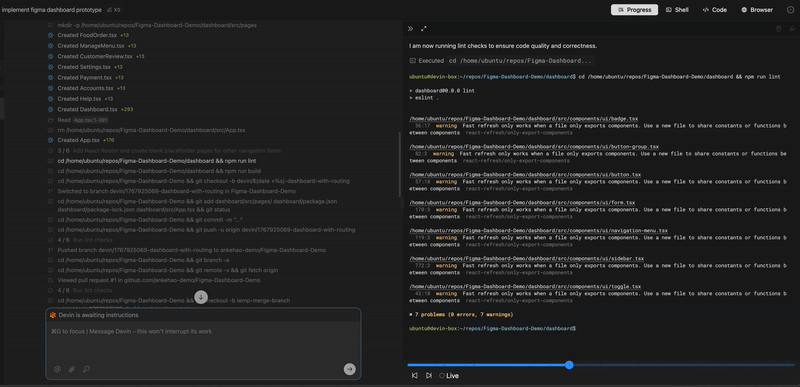Image resolution: width=800 pixels, height=387 pixels.
Task: Click branch icon beside Switched to branch
Action: pos(50,192)
